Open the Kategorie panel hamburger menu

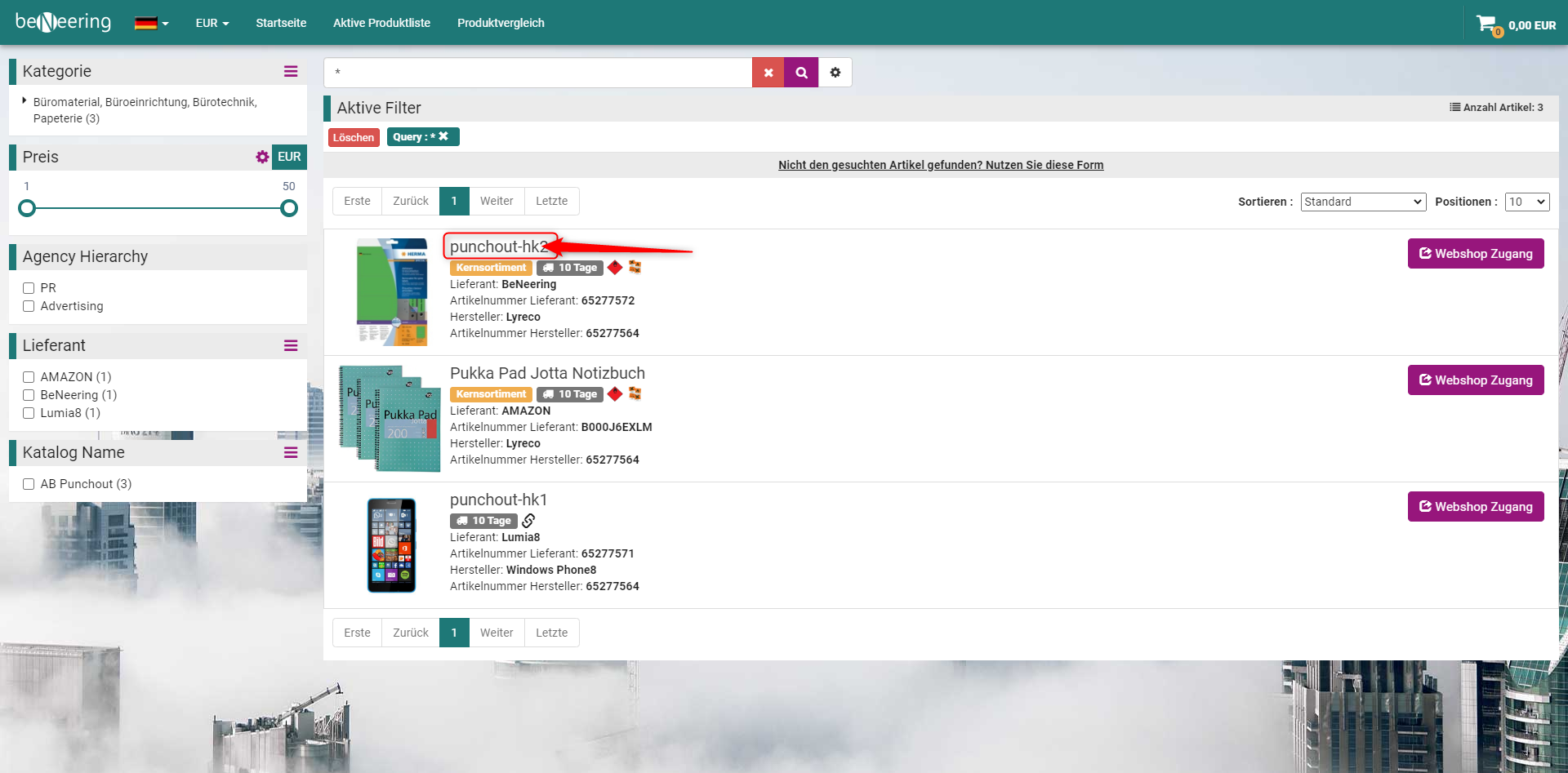(x=291, y=72)
